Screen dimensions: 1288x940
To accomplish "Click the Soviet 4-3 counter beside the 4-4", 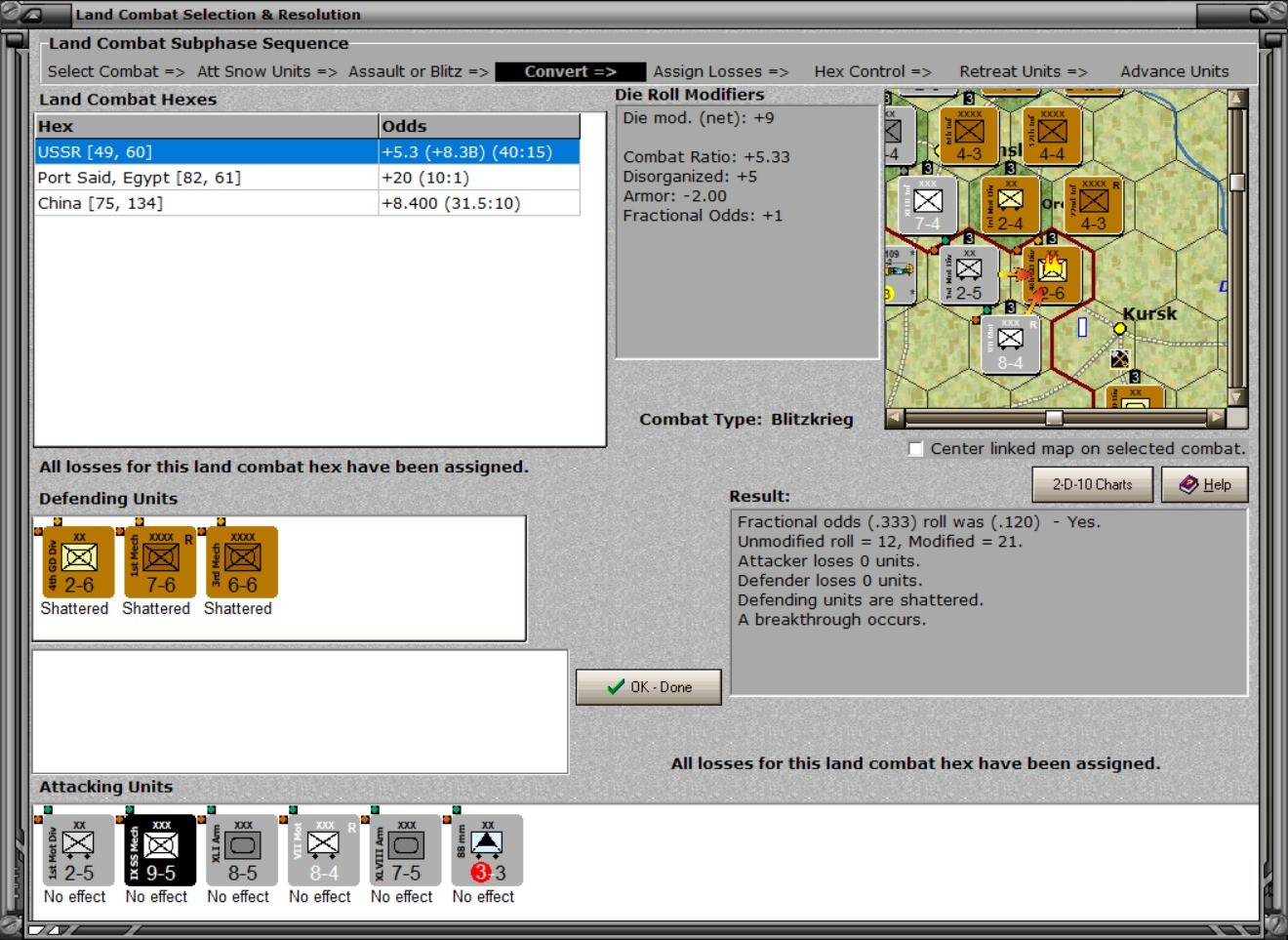I will [x=969, y=136].
